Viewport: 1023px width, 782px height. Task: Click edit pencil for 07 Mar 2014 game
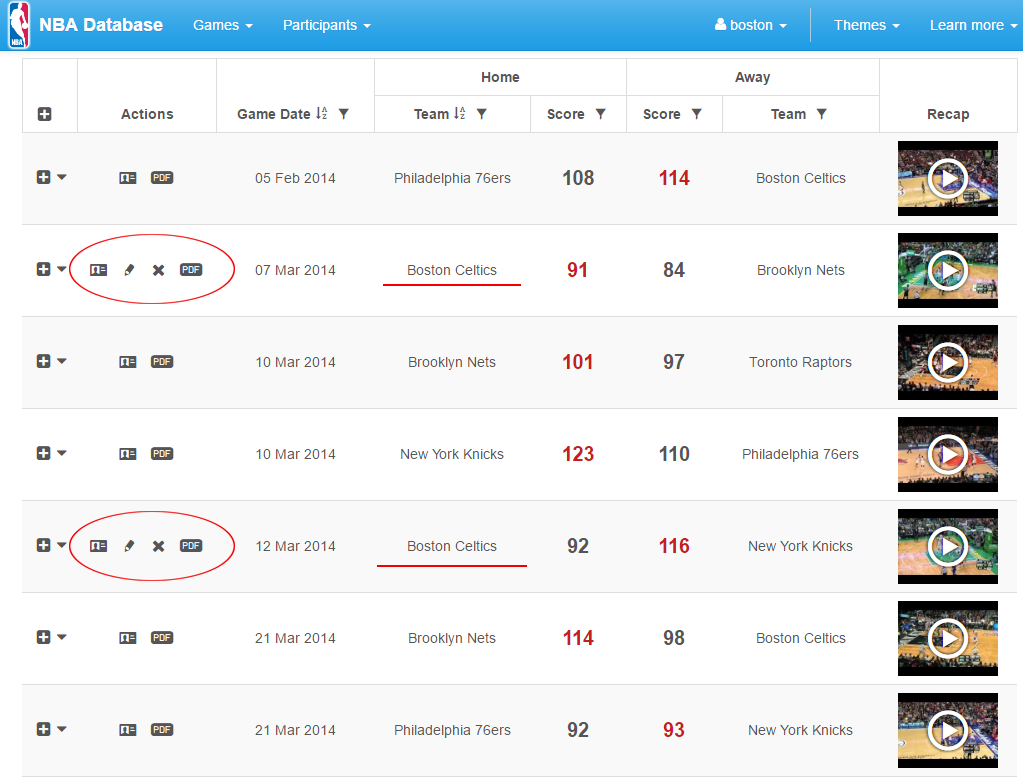[x=129, y=270]
